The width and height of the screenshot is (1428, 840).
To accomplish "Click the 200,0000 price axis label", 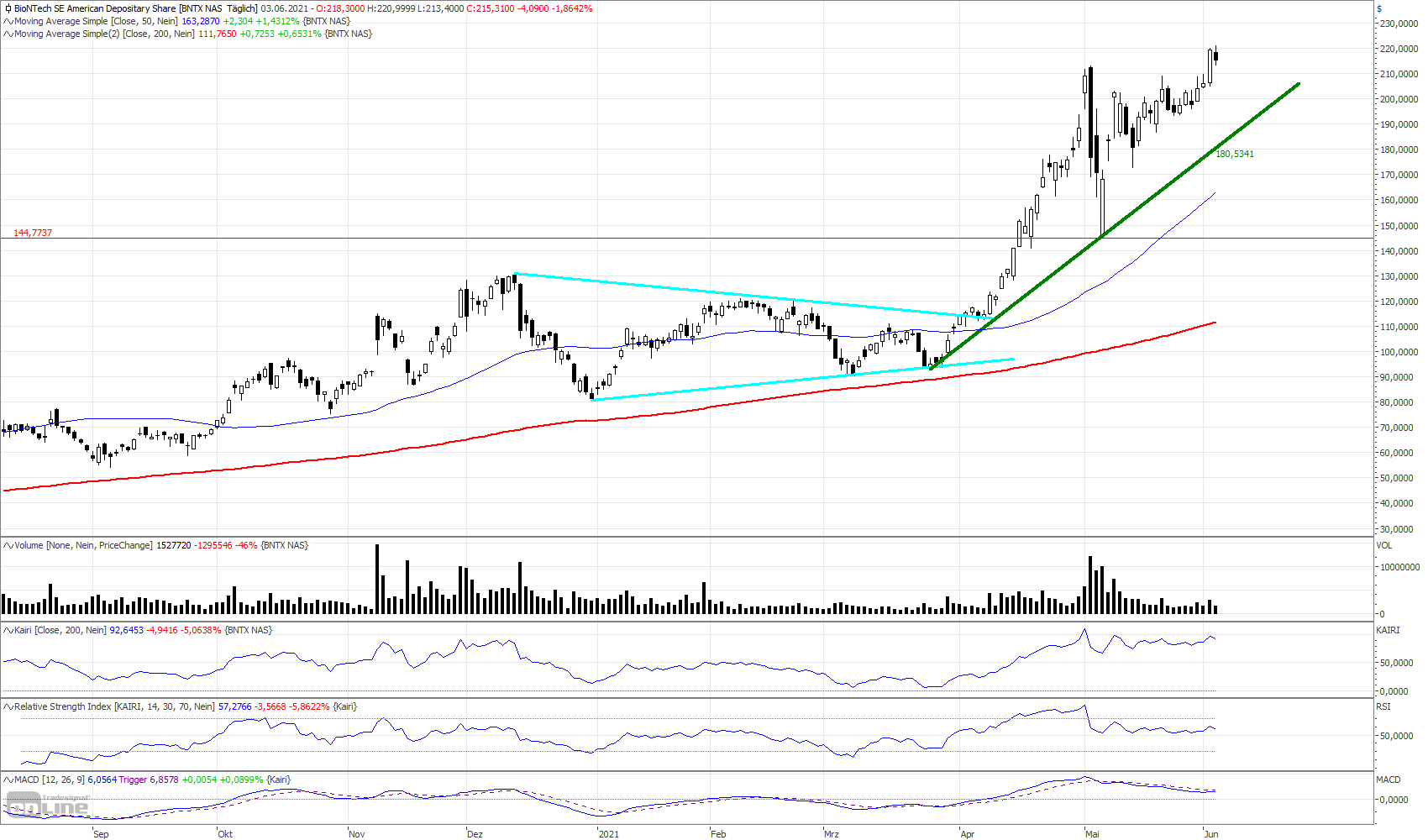I will (1399, 99).
